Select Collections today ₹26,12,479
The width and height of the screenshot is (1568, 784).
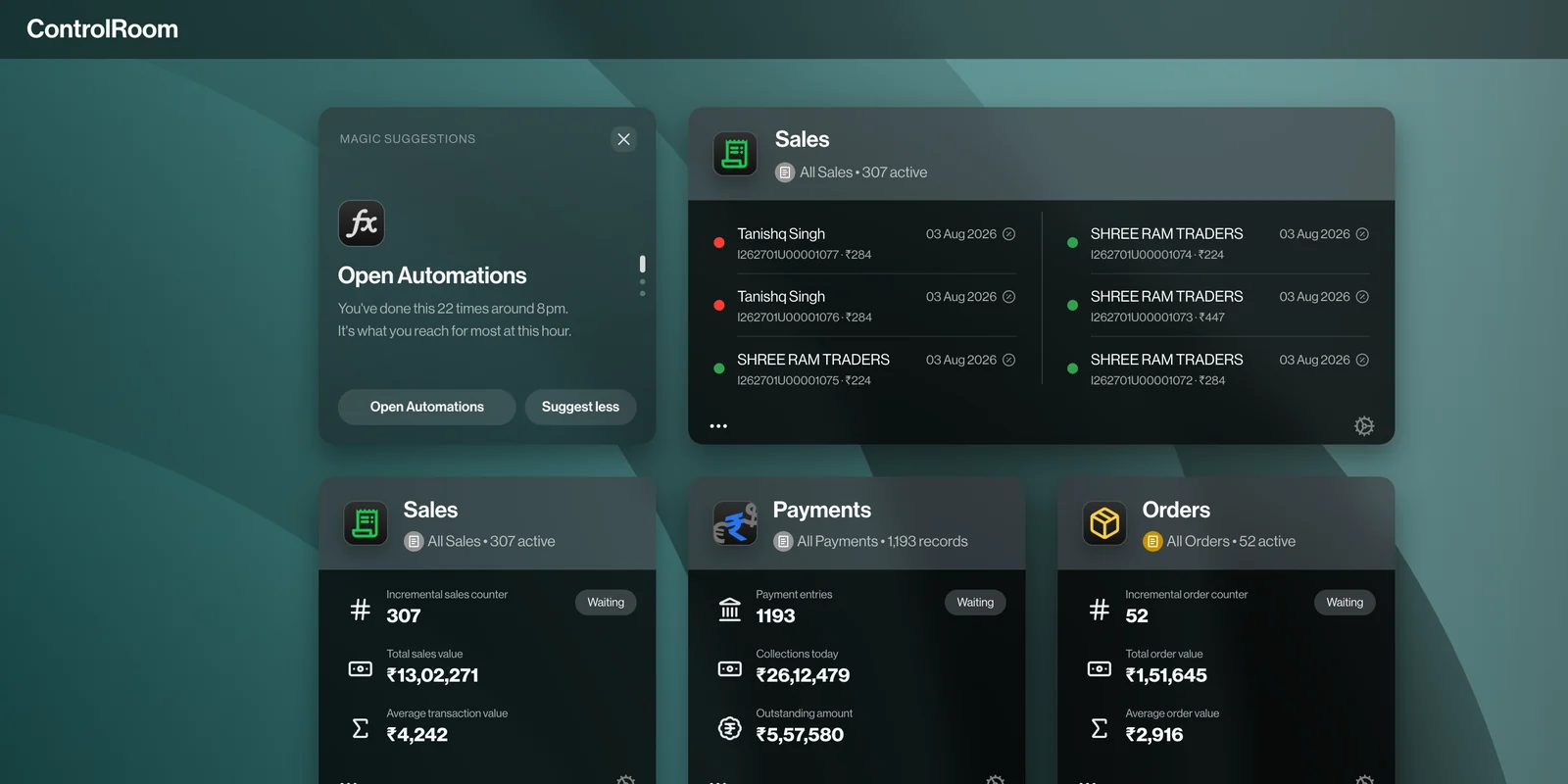[x=803, y=675]
